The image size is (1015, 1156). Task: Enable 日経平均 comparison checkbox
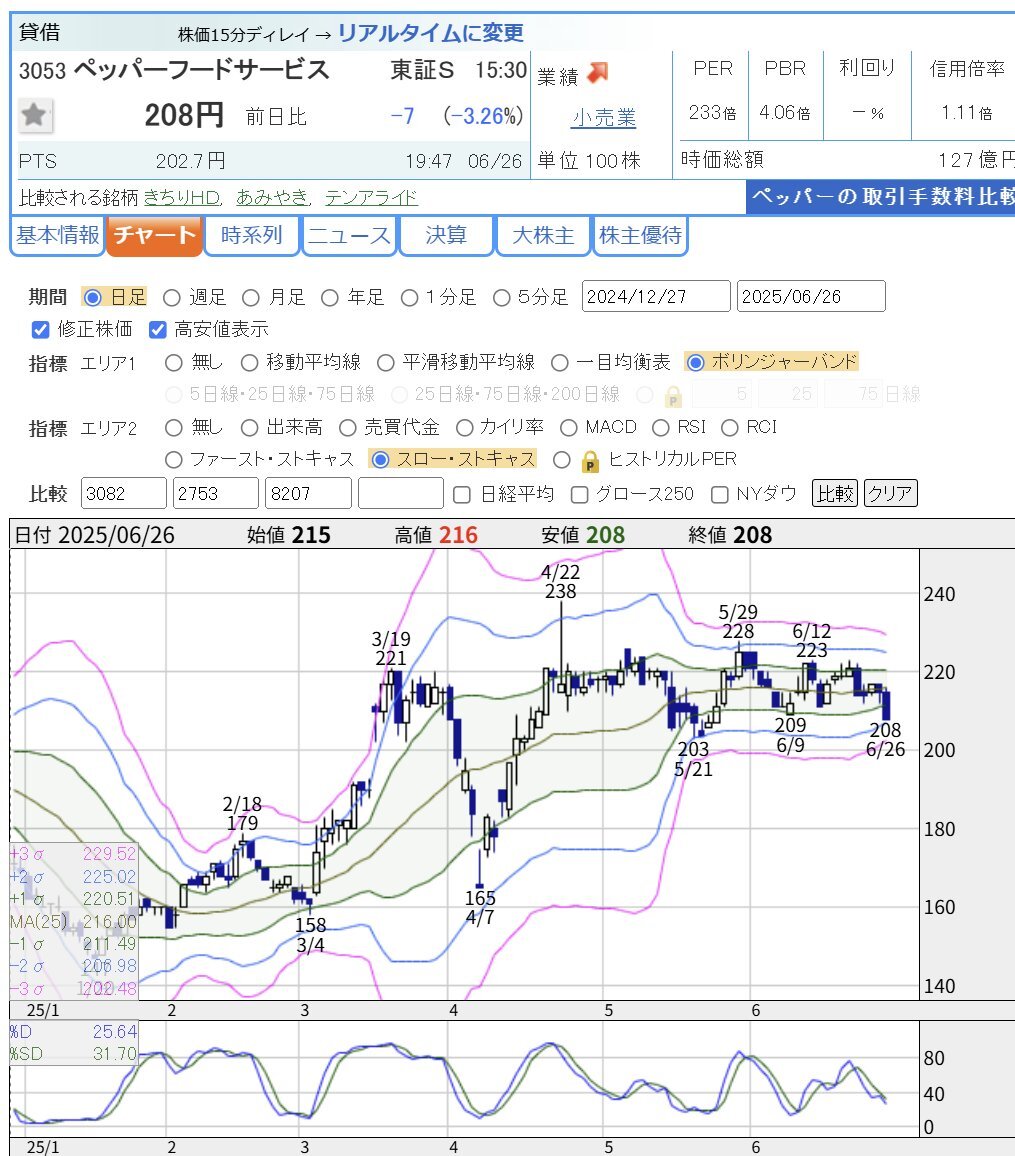tap(461, 495)
